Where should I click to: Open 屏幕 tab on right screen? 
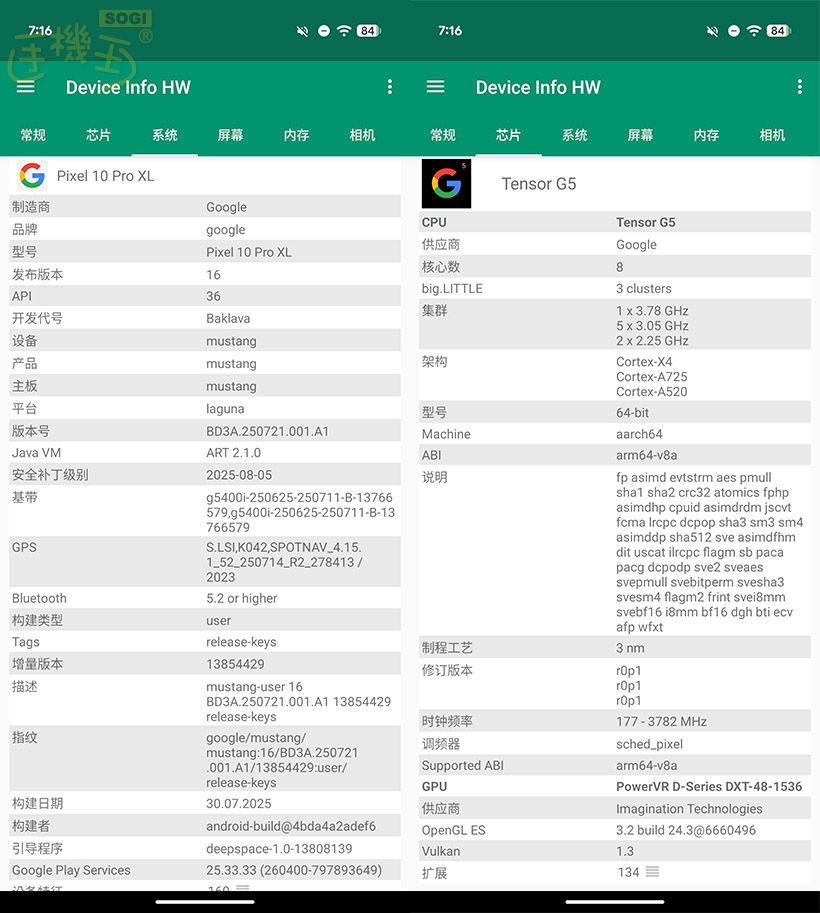click(641, 135)
